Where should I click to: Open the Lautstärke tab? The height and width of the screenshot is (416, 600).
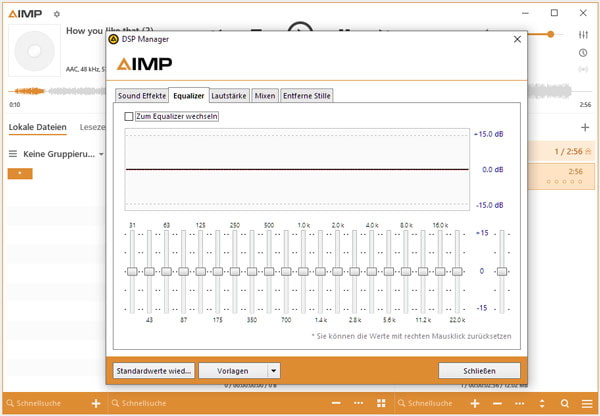pos(229,95)
